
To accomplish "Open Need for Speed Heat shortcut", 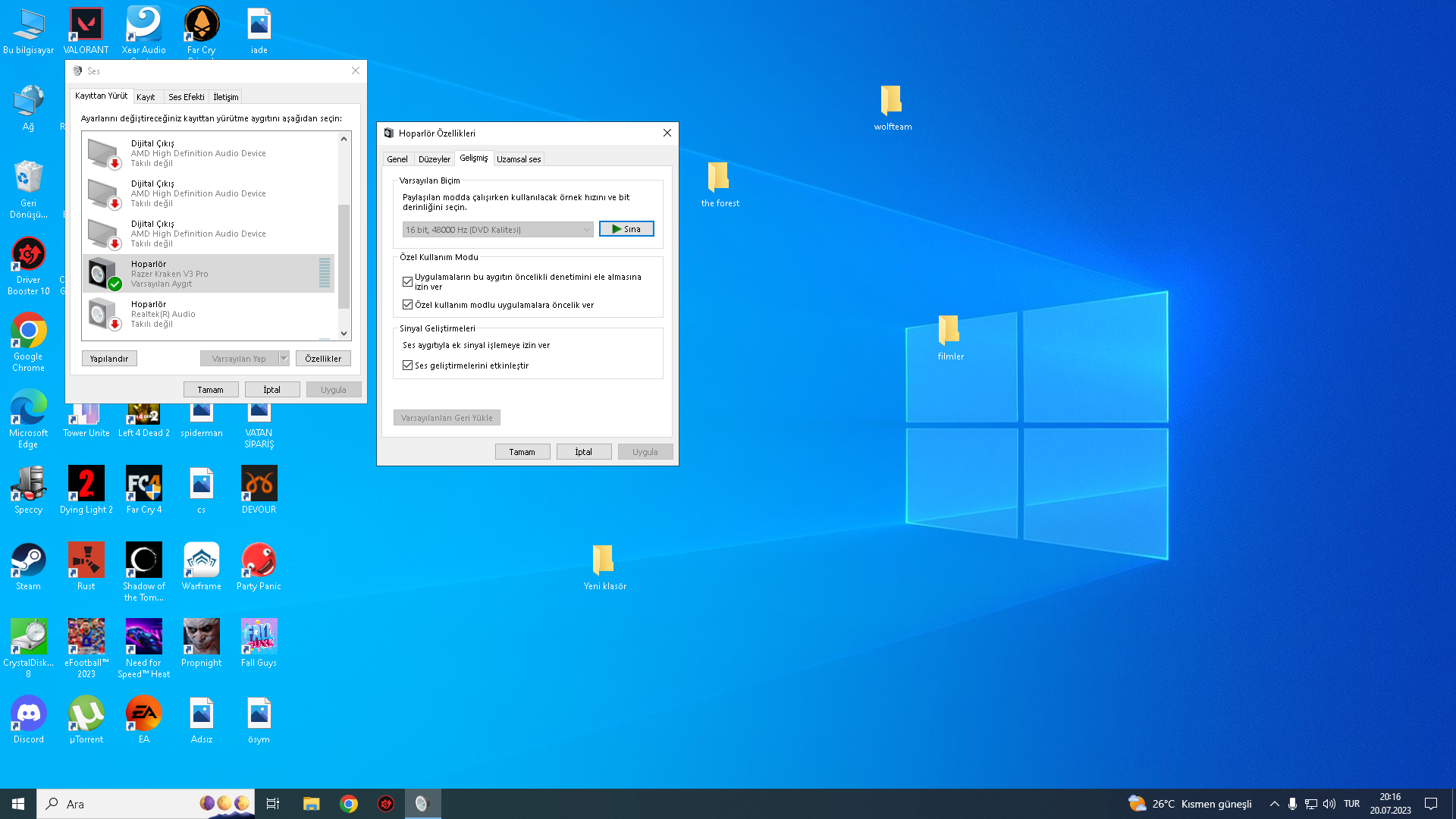I will click(x=143, y=648).
